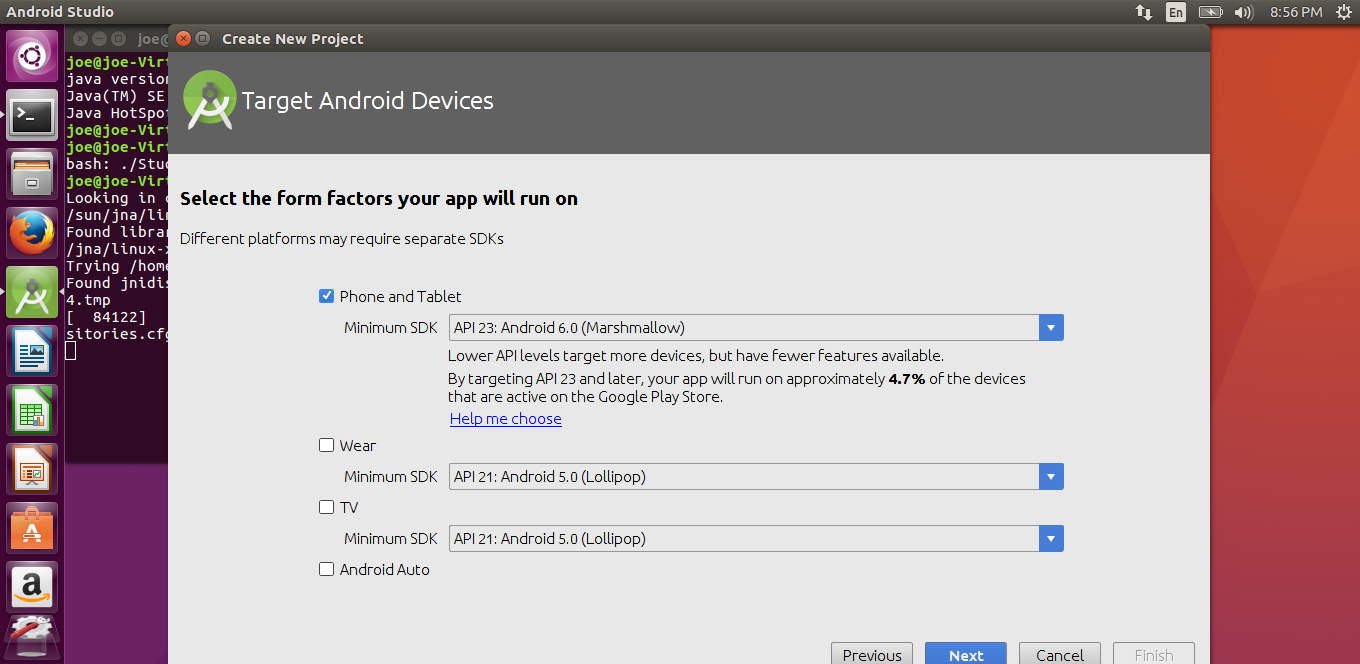Switch to Android Studio dock icon
The height and width of the screenshot is (664, 1360).
click(x=33, y=292)
